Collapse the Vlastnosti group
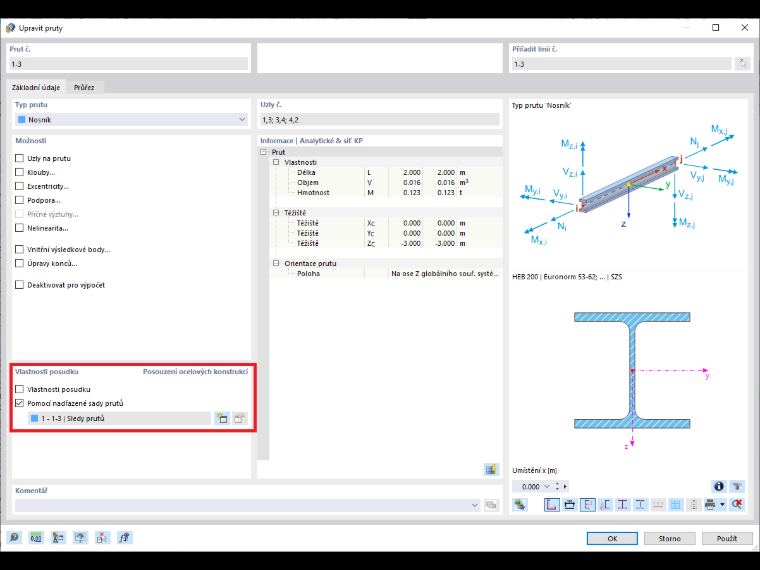This screenshot has width=760, height=570. [x=276, y=162]
